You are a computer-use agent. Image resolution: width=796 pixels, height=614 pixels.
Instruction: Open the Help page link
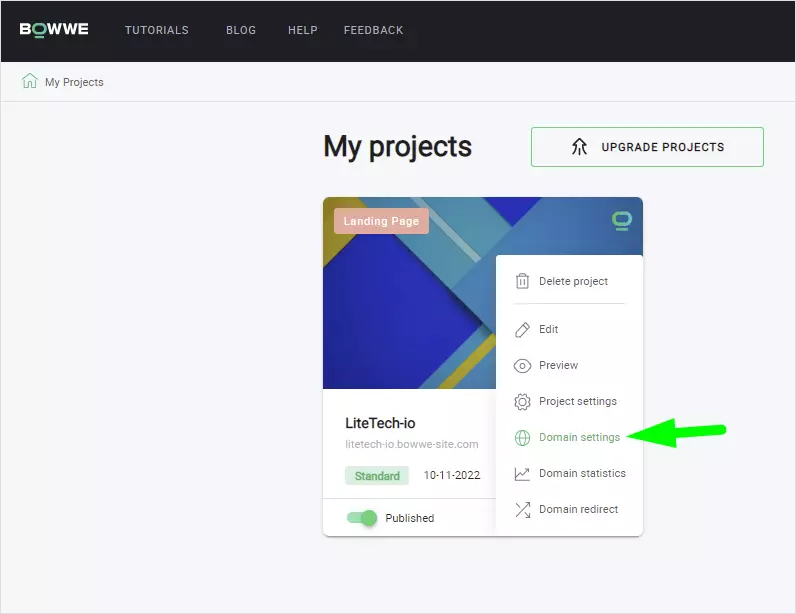point(302,30)
